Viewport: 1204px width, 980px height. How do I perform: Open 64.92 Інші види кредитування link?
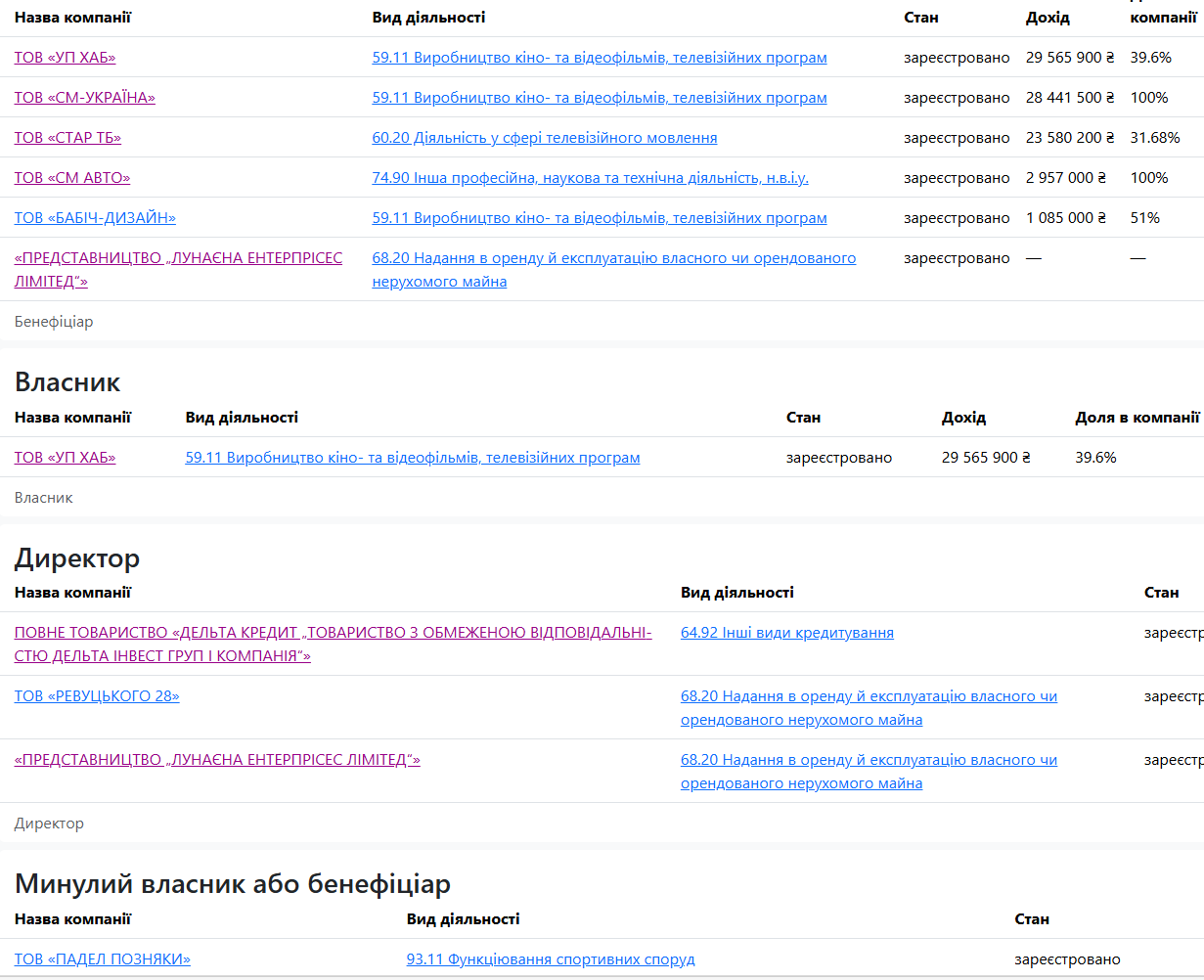coord(787,633)
